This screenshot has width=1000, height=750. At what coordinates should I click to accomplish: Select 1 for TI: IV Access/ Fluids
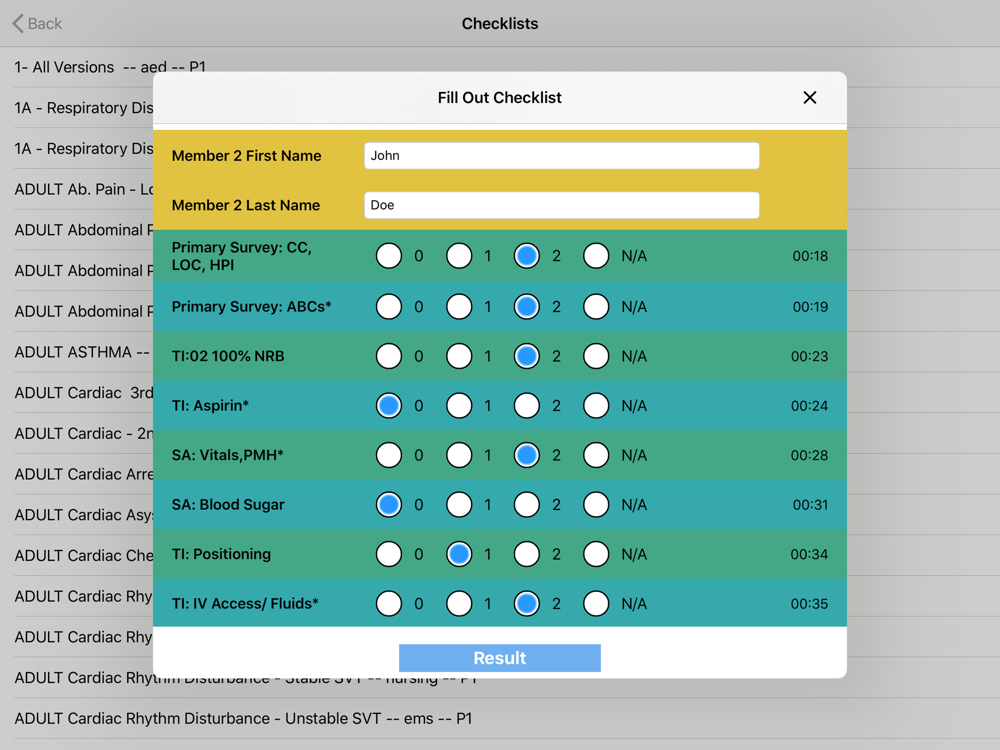coord(459,603)
